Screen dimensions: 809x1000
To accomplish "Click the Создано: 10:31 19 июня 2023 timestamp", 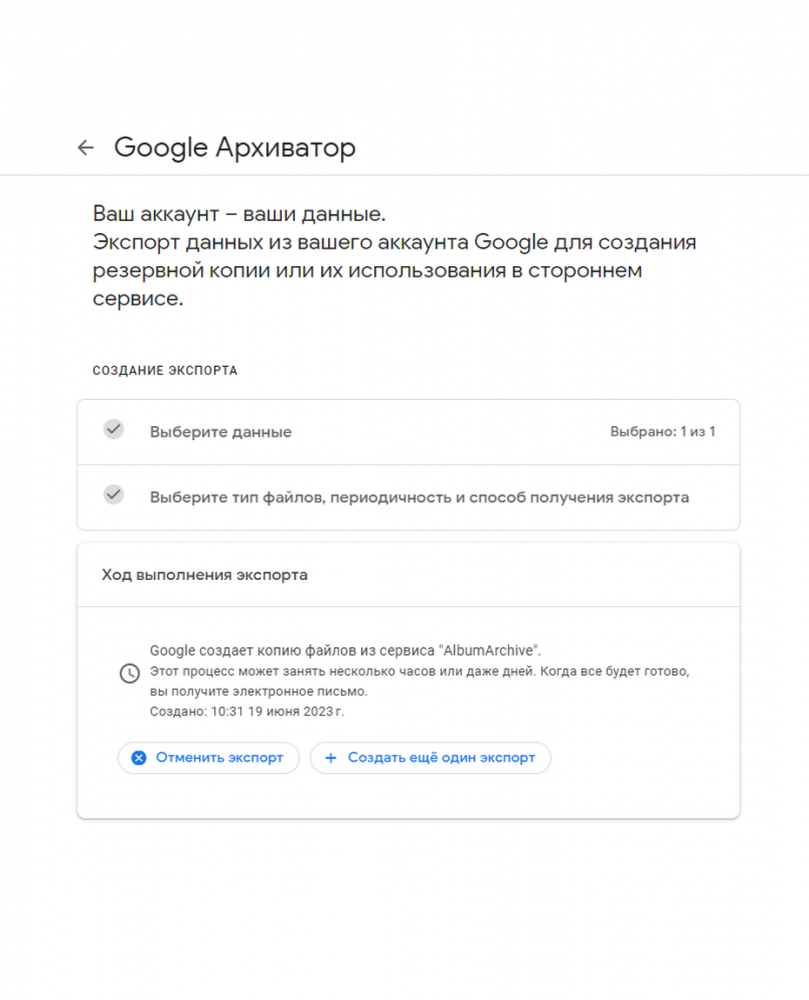I will [x=246, y=712].
